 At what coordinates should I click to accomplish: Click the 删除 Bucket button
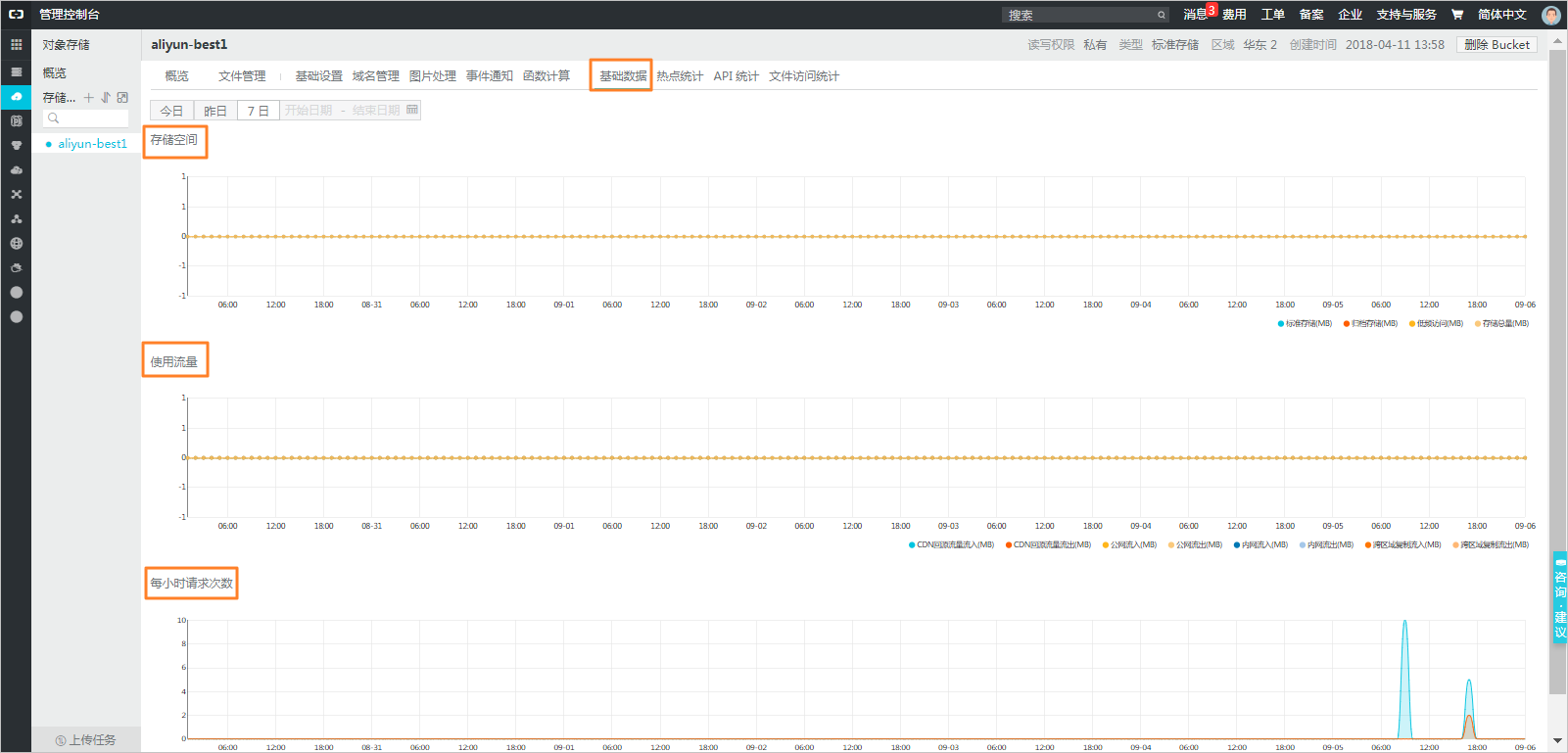coord(1497,45)
